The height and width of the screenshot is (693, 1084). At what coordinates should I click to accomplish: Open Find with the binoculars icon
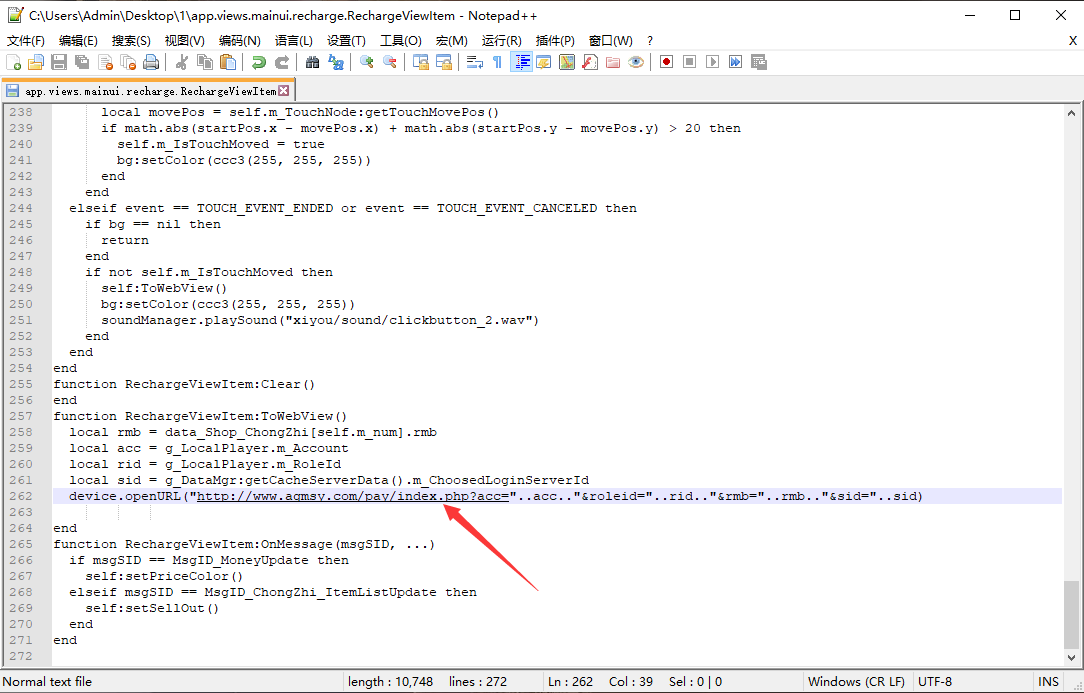[313, 62]
